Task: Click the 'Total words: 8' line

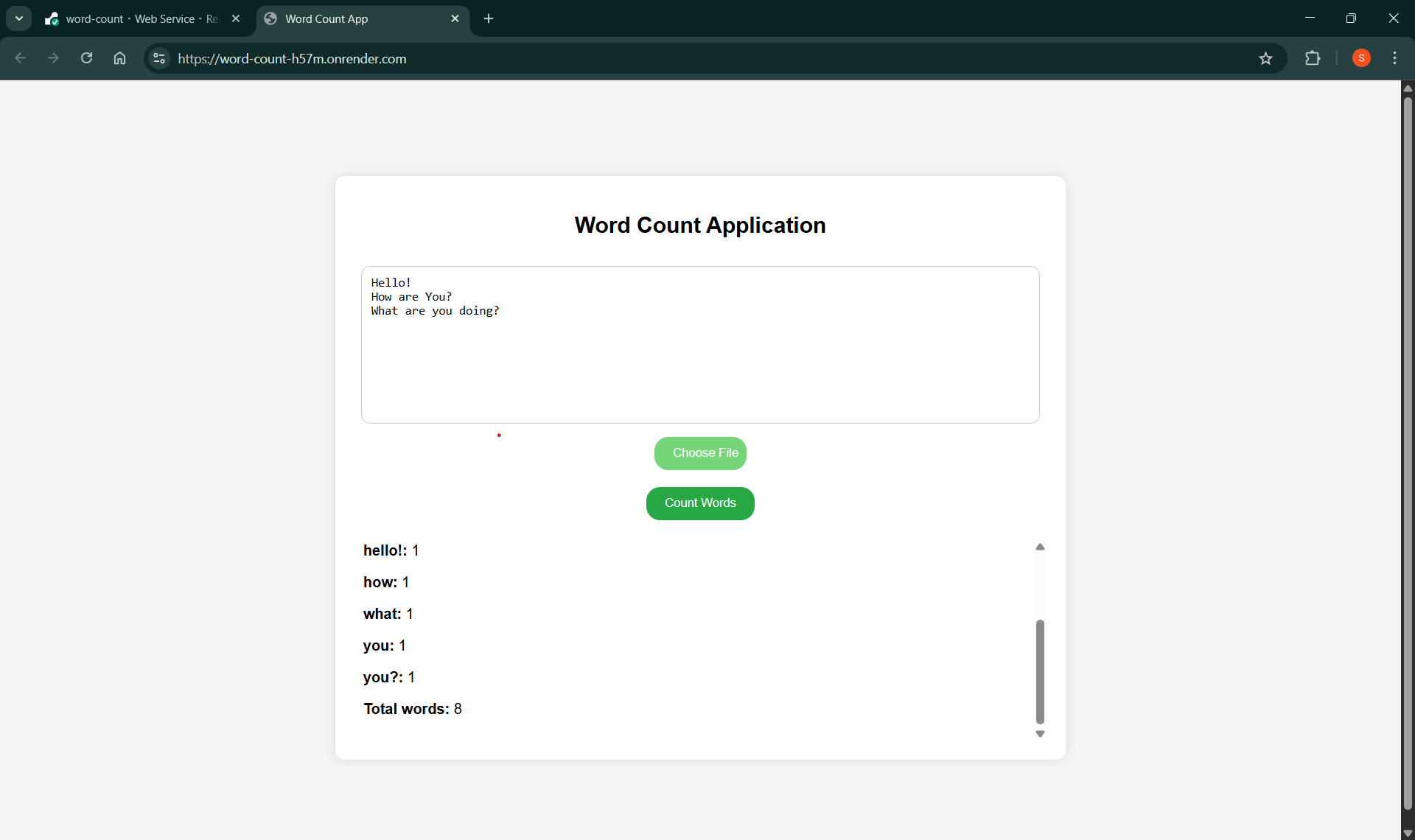Action: point(413,709)
